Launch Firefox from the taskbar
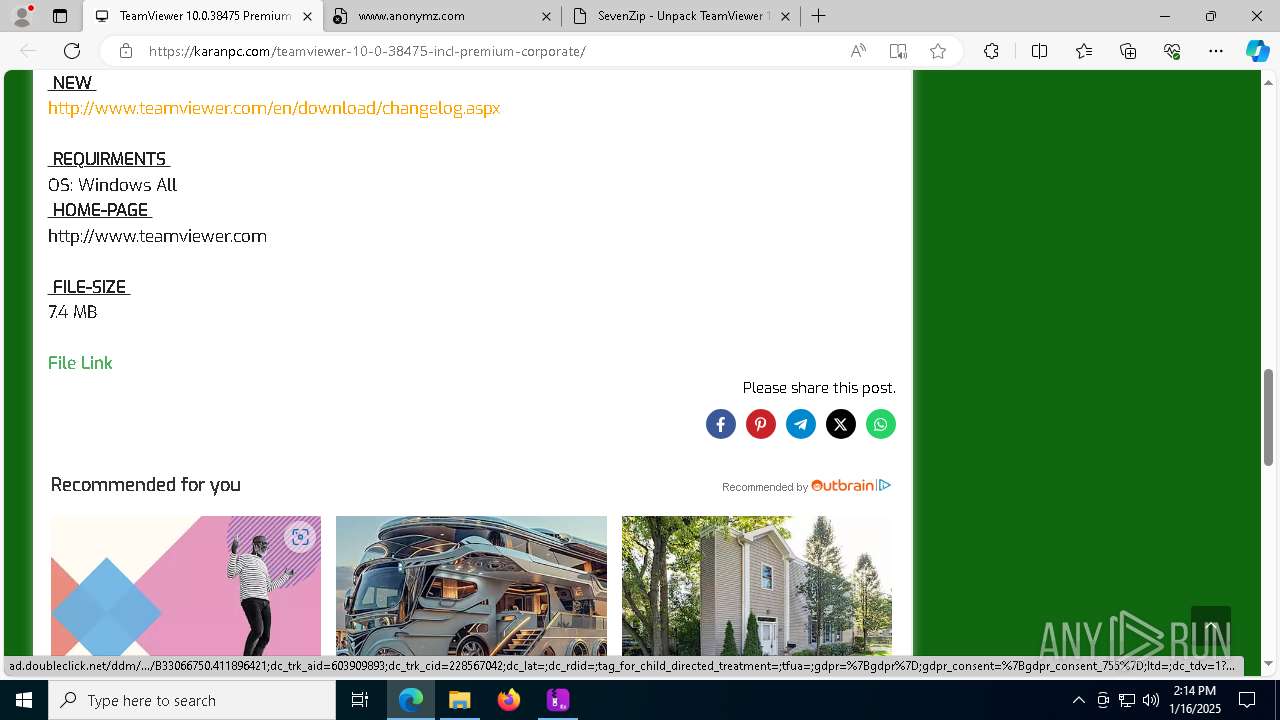 (x=509, y=700)
